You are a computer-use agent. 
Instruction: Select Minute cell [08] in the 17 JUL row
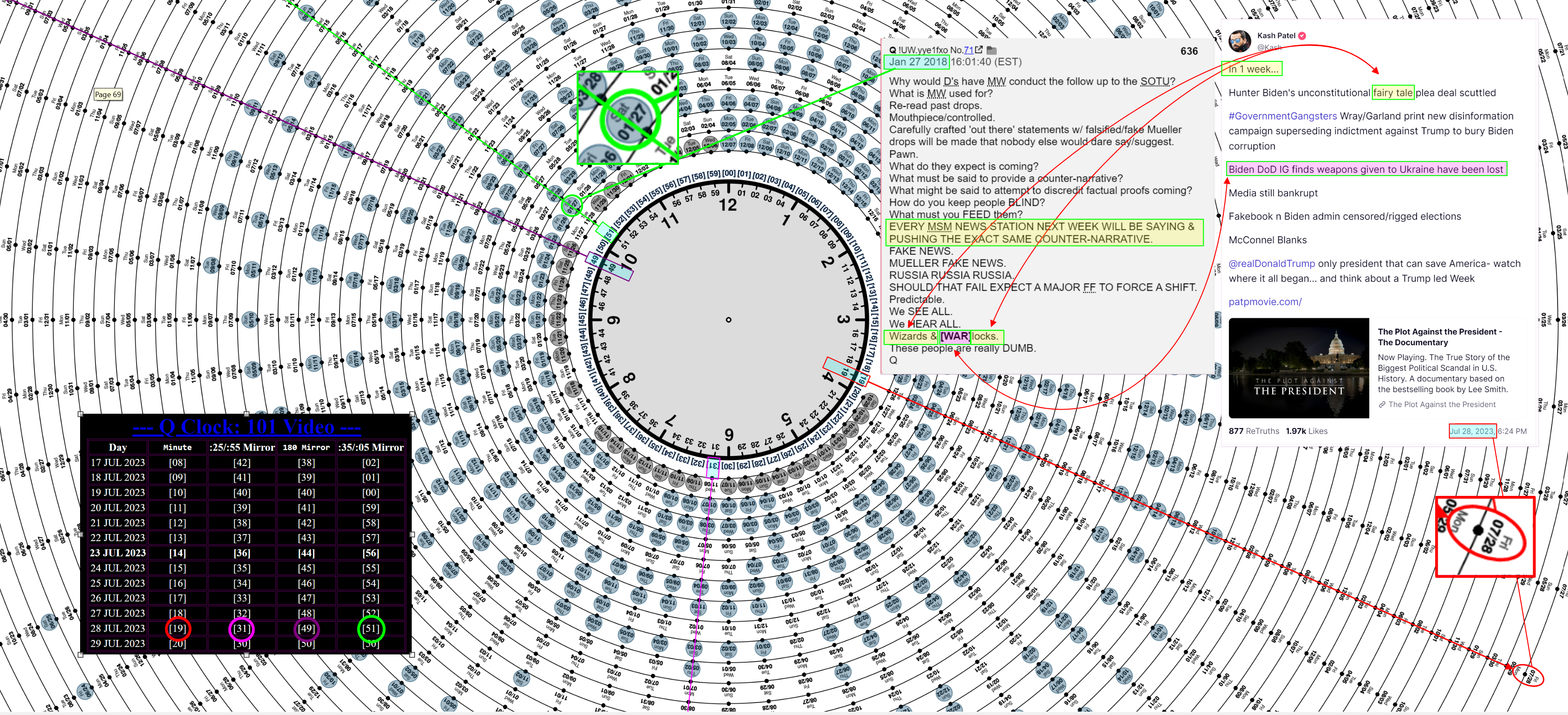tap(177, 462)
